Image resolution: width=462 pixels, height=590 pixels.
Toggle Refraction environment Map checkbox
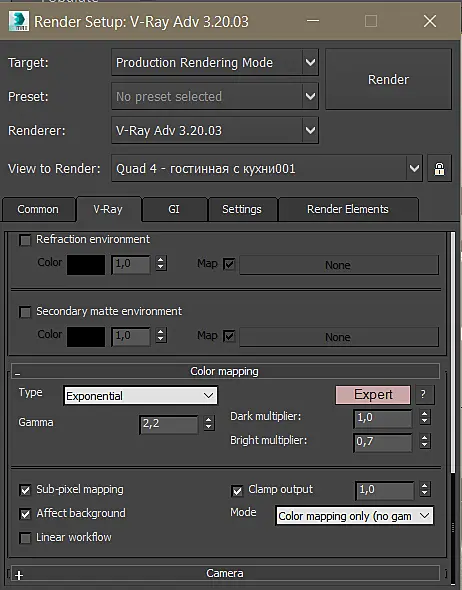229,264
